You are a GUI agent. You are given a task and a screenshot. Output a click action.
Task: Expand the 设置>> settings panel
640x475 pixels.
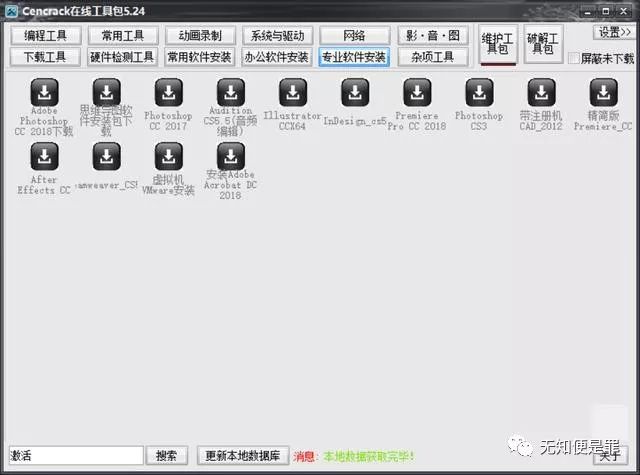coord(614,32)
